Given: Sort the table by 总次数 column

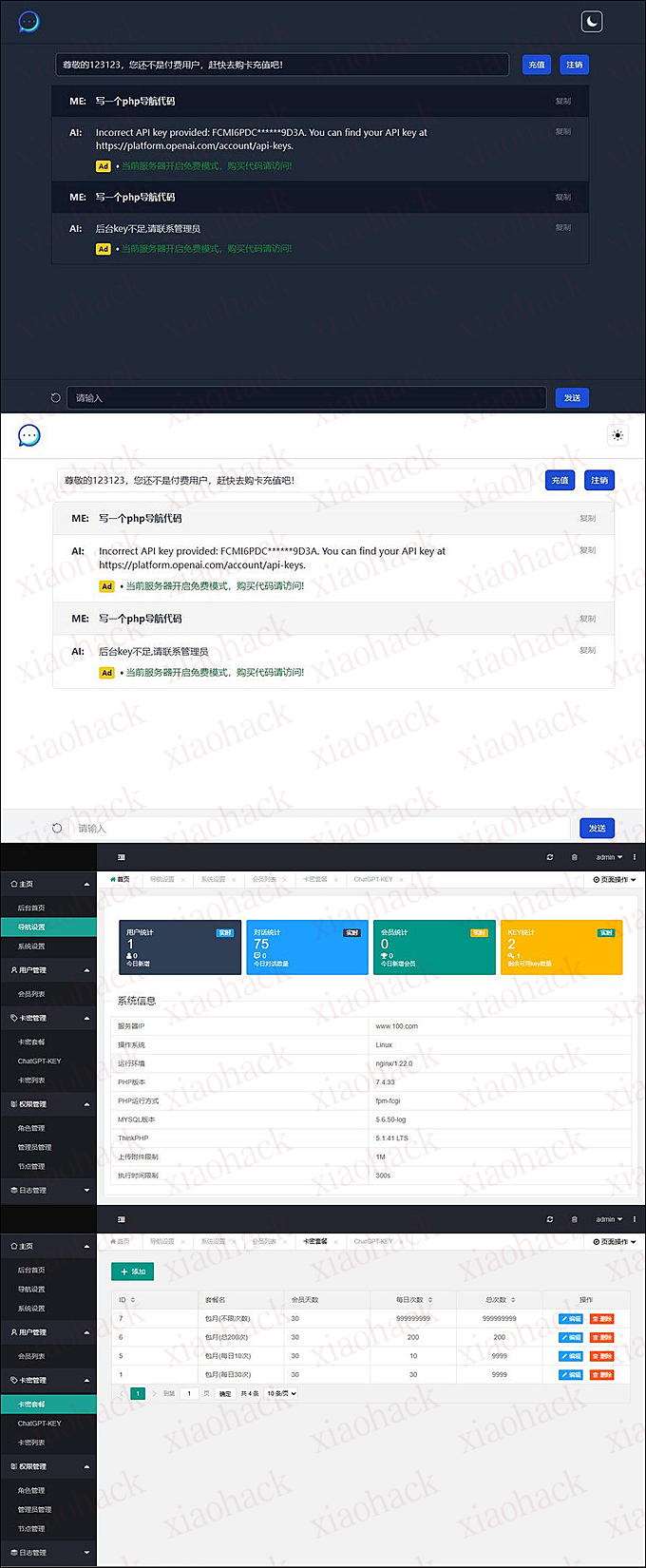Looking at the screenshot, I should tap(513, 1299).
